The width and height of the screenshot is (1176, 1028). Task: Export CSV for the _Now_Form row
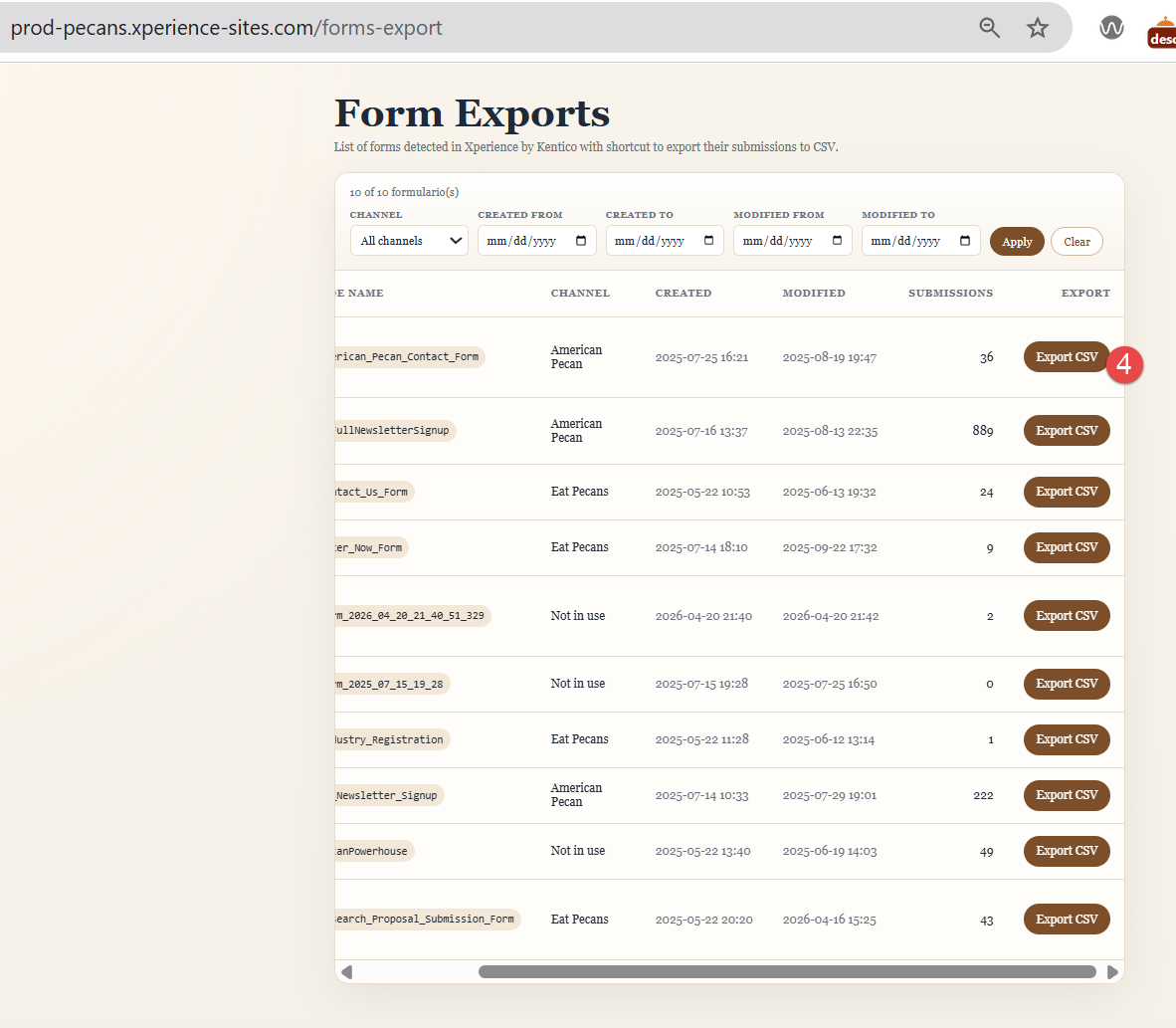pos(1067,547)
